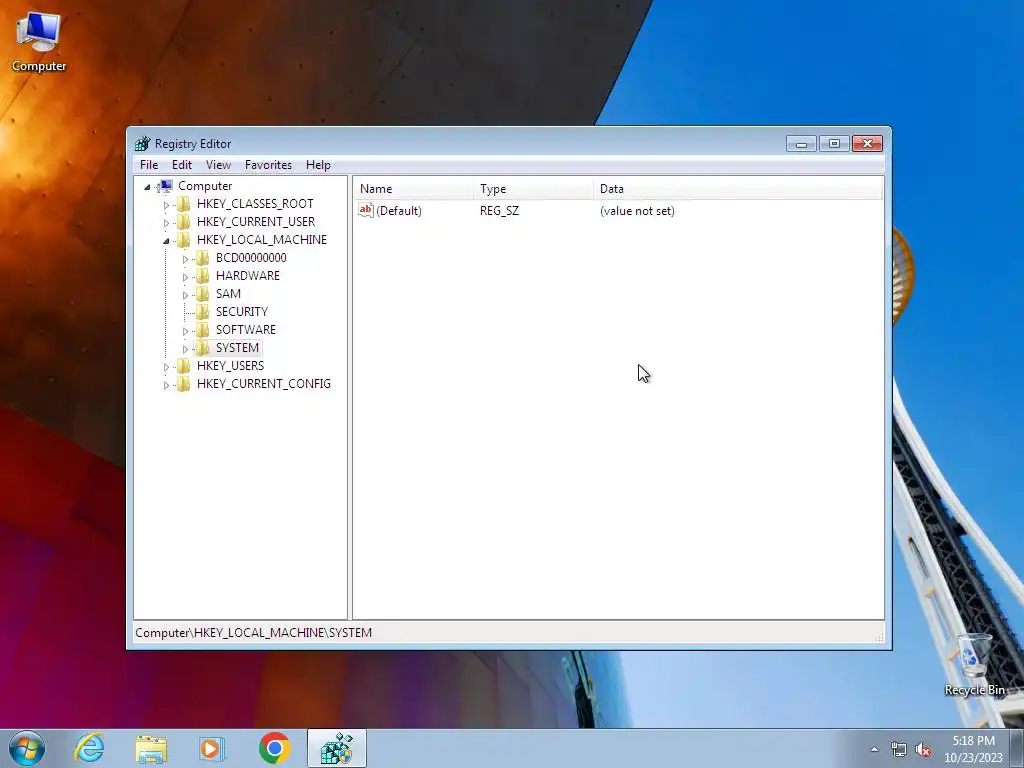Launch Google Chrome from taskbar

point(274,748)
